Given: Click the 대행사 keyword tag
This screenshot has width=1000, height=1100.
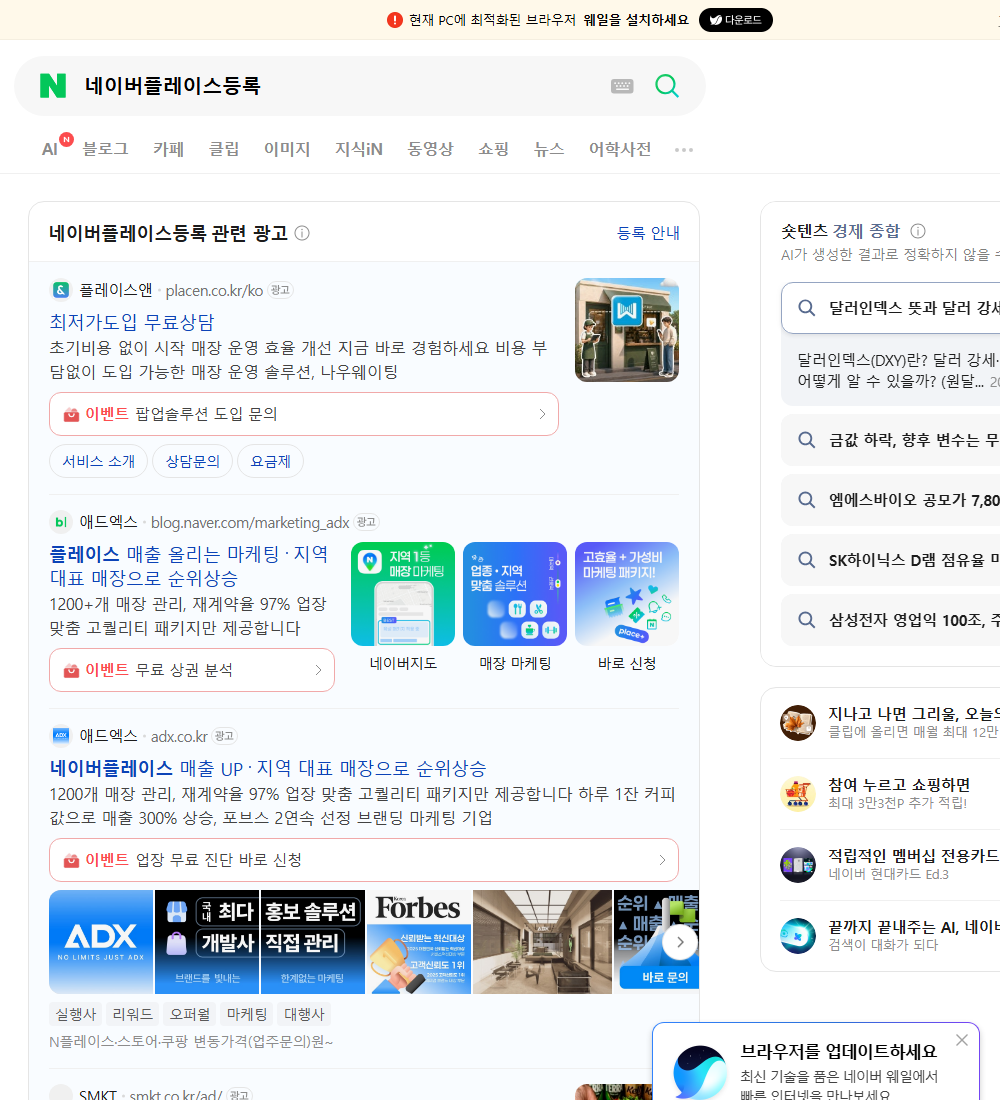Looking at the screenshot, I should point(304,1014).
